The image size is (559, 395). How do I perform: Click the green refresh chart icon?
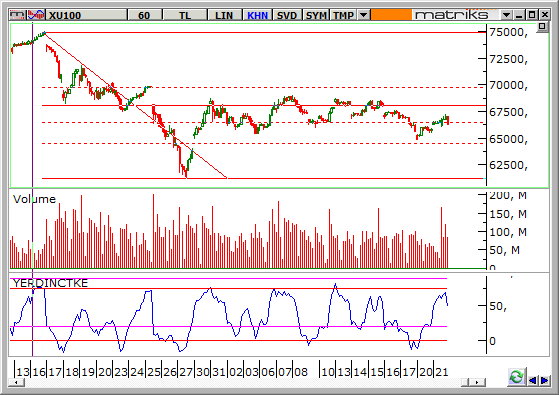click(x=517, y=376)
